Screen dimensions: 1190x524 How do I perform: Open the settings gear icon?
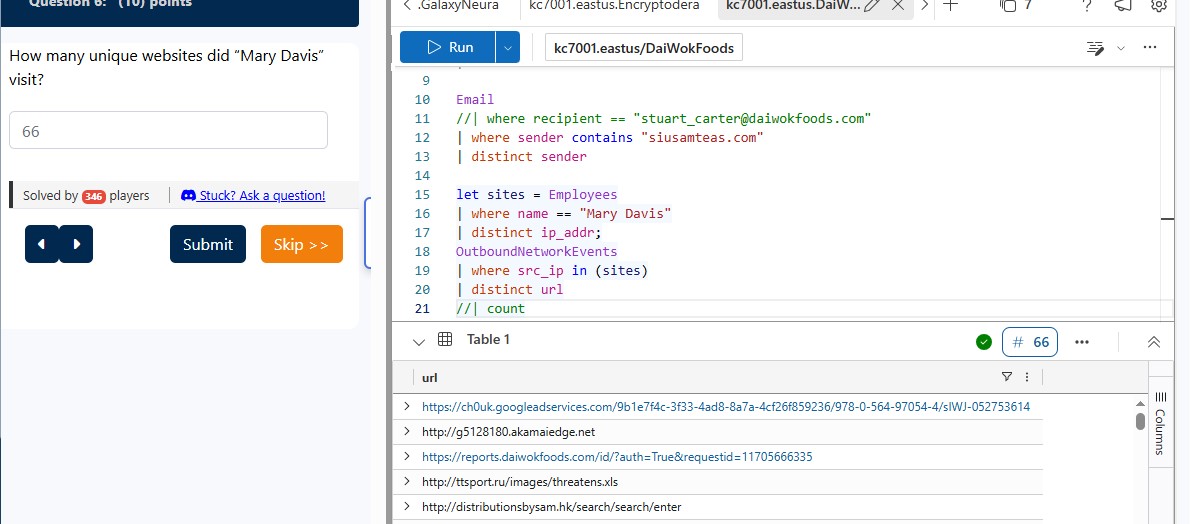pos(1158,5)
